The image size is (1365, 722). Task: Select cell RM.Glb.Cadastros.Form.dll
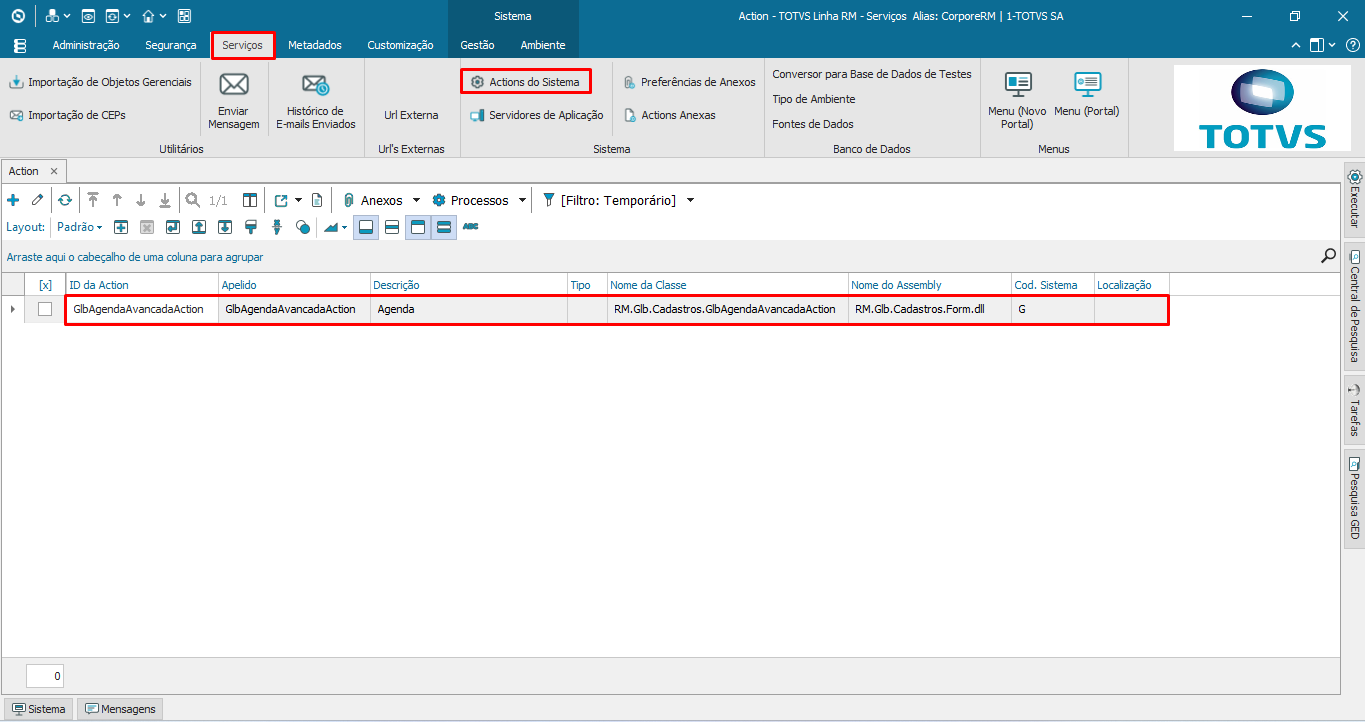tap(929, 309)
